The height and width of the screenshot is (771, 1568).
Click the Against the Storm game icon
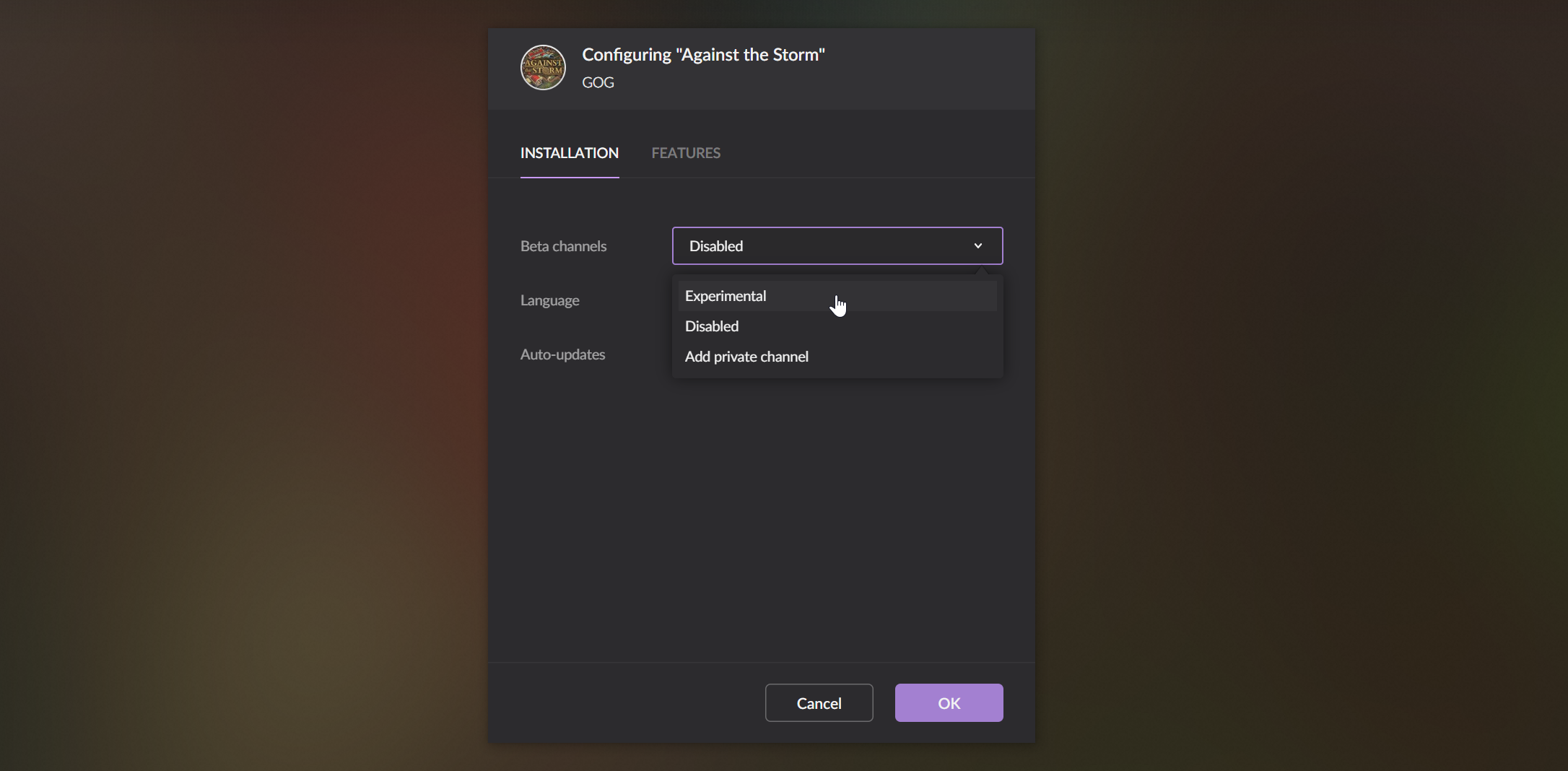pyautogui.click(x=543, y=68)
